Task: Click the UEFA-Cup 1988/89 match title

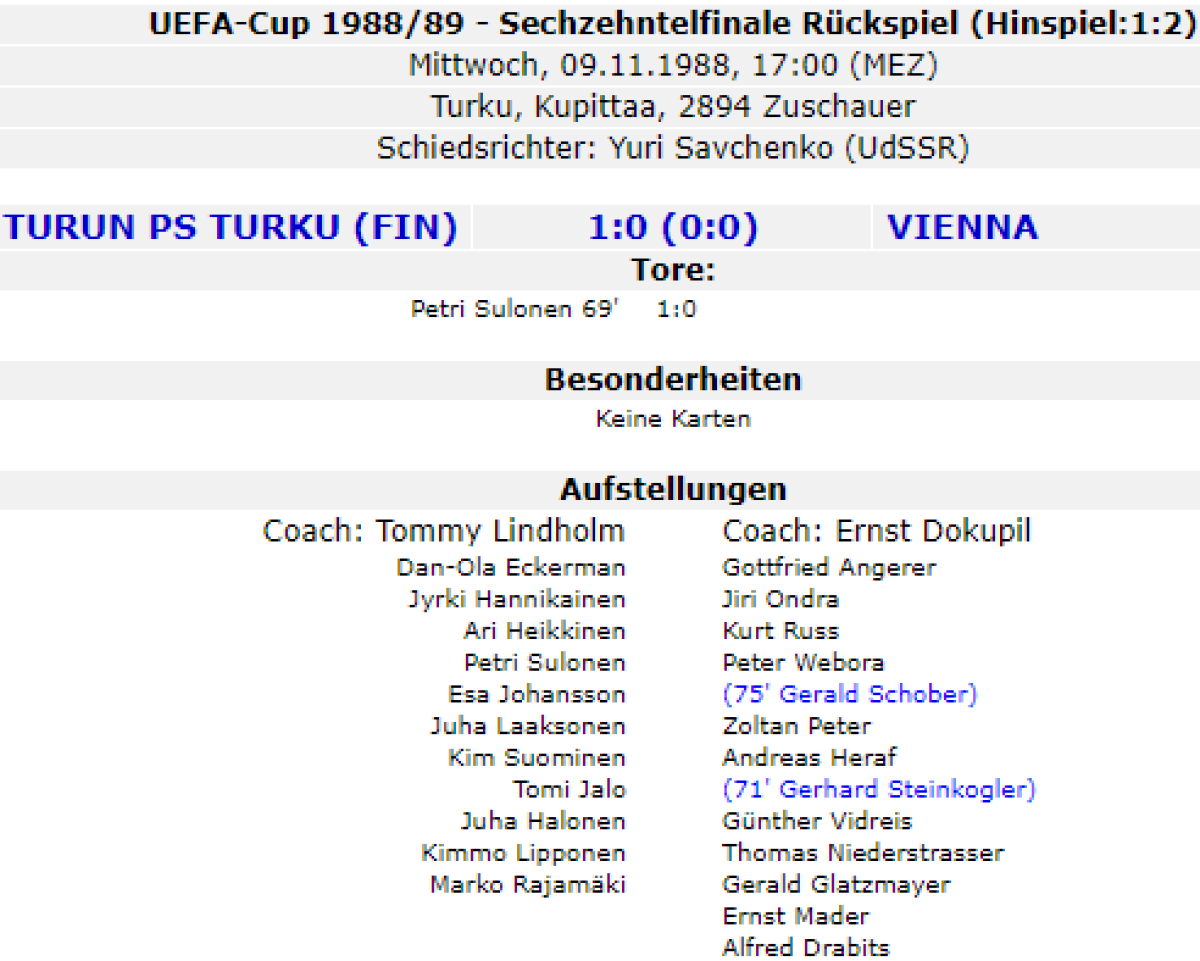Action: tap(672, 23)
